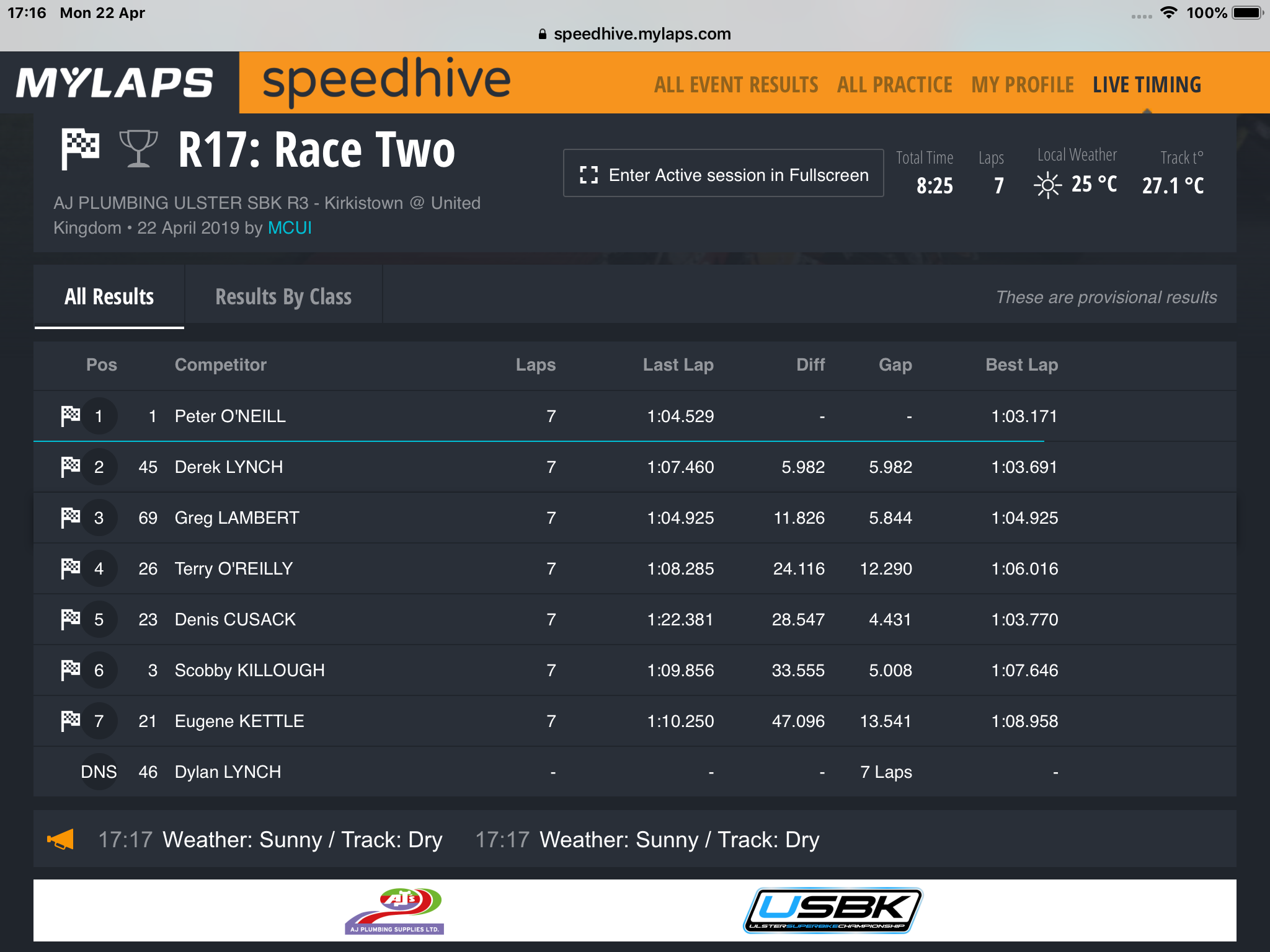Select the Live Timing menu item
This screenshot has height=952, width=1270.
[1147, 85]
